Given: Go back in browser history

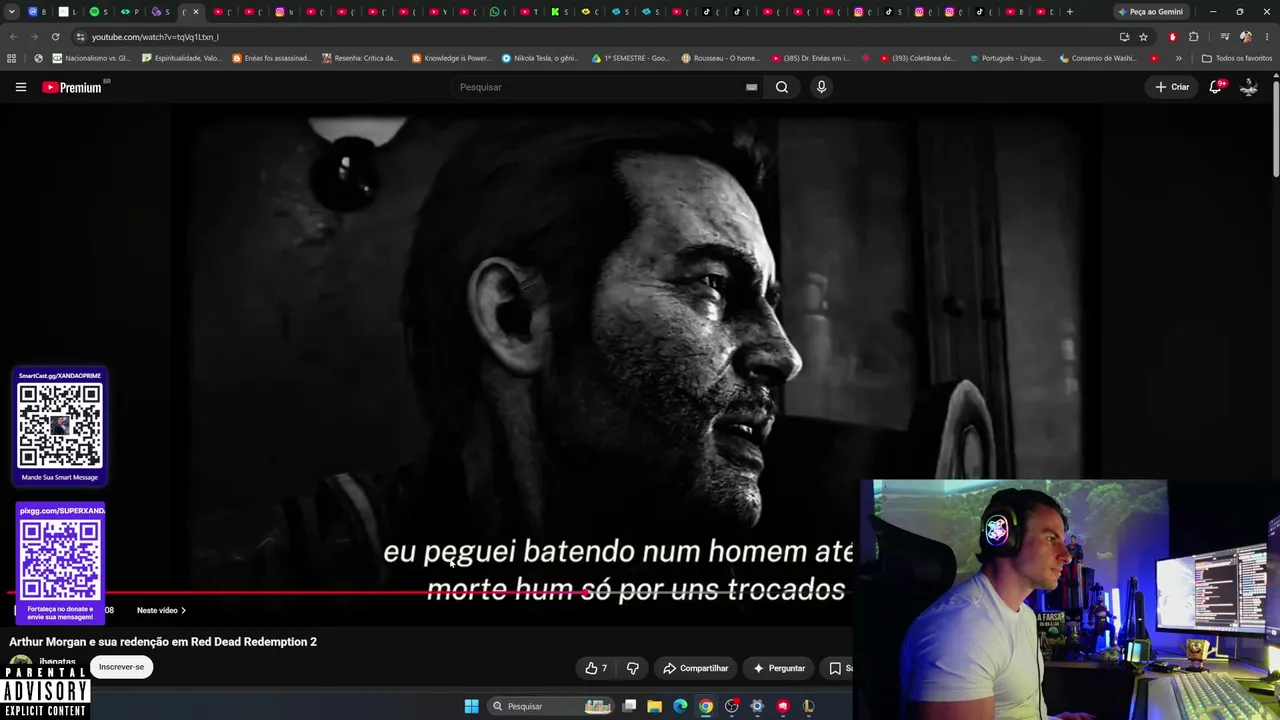Looking at the screenshot, I should [x=13, y=37].
